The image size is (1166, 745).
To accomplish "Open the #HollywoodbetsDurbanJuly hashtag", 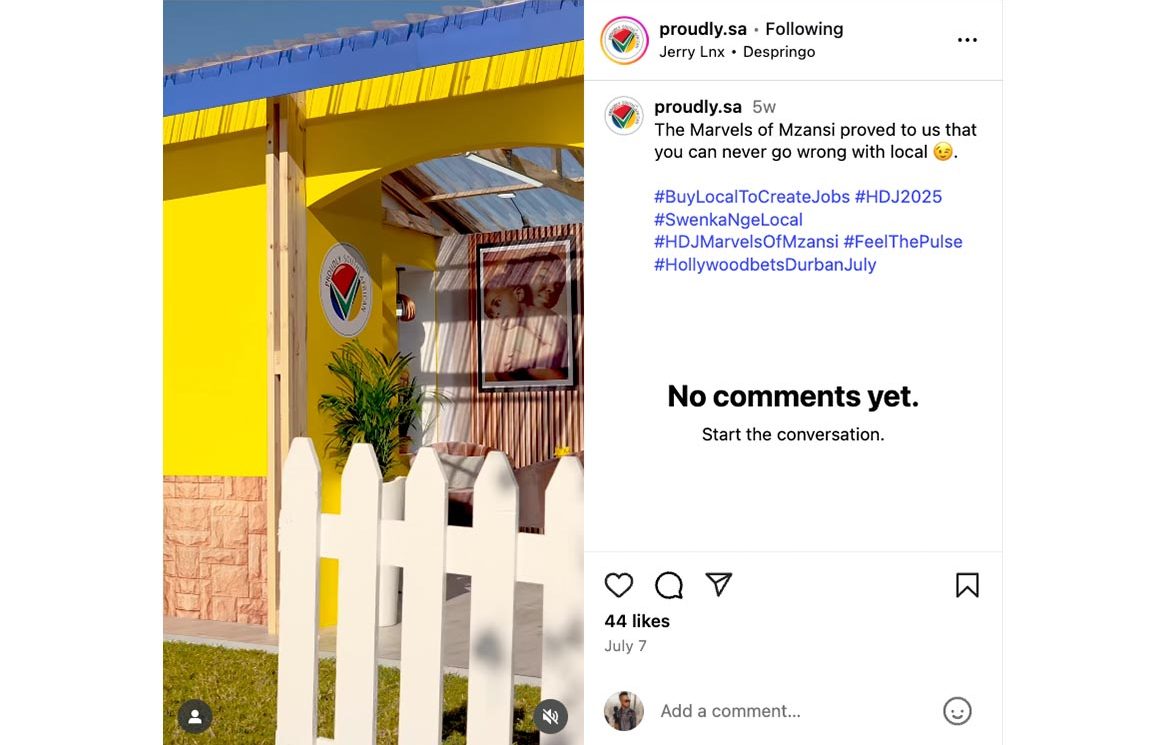I will (x=765, y=265).
